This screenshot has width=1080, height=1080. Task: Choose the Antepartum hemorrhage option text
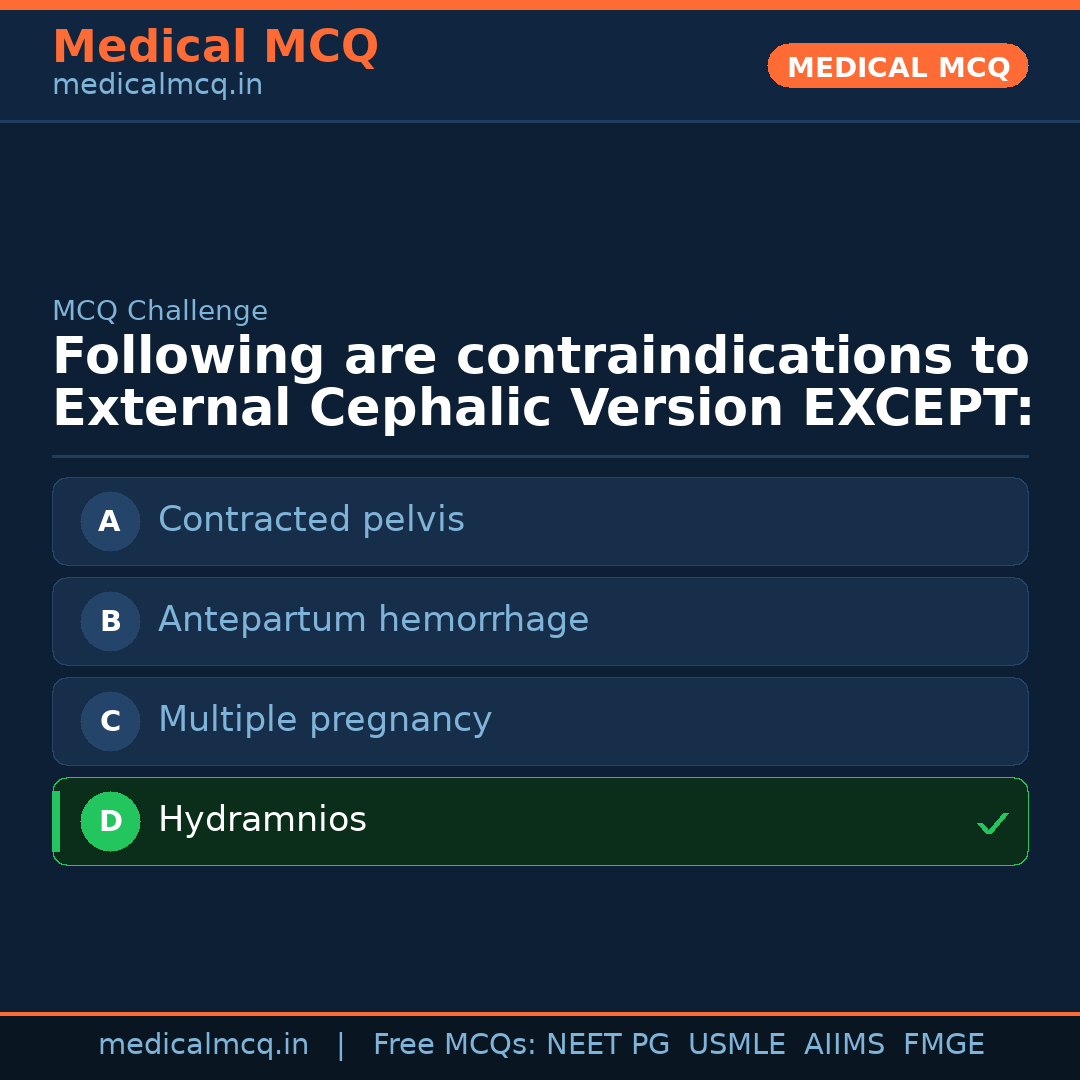(x=373, y=620)
